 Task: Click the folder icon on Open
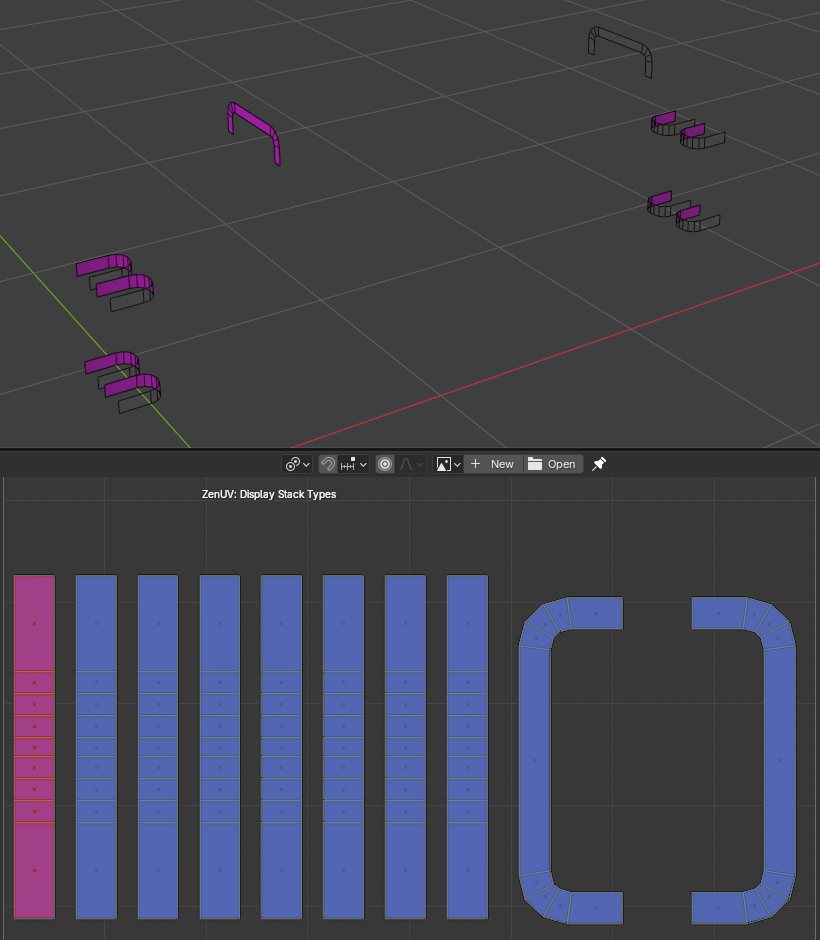pos(535,464)
